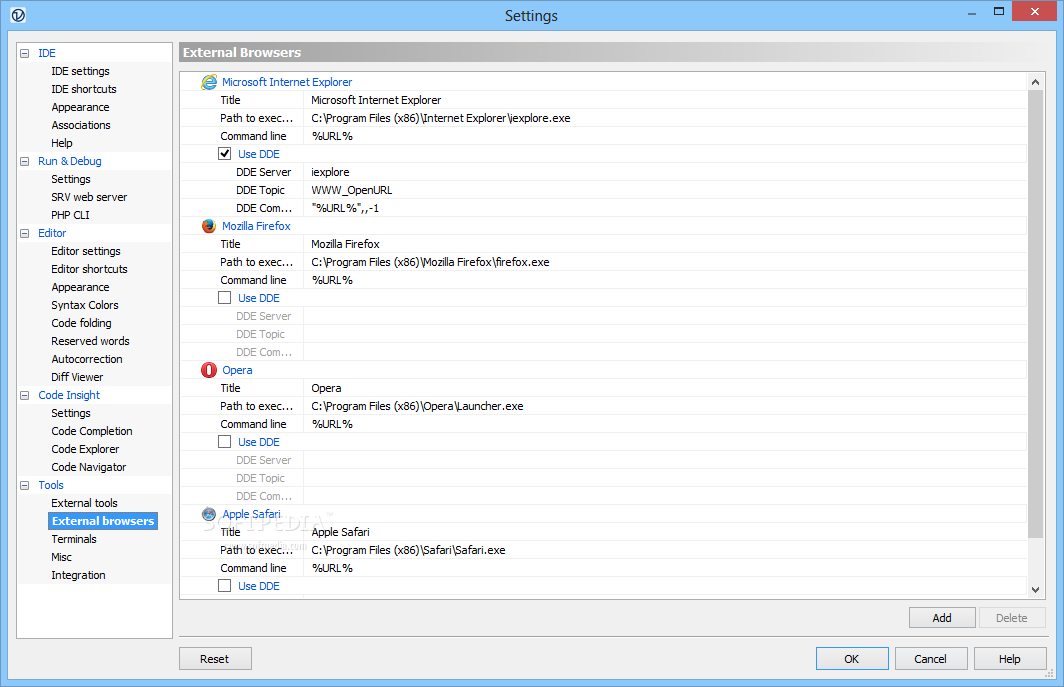Confirm settings with OK button
This screenshot has height=687, width=1064.
tap(852, 658)
